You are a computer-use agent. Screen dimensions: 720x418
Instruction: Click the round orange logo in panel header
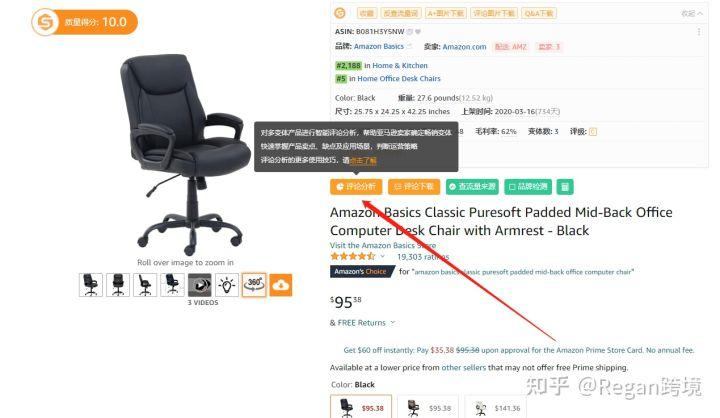click(340, 13)
